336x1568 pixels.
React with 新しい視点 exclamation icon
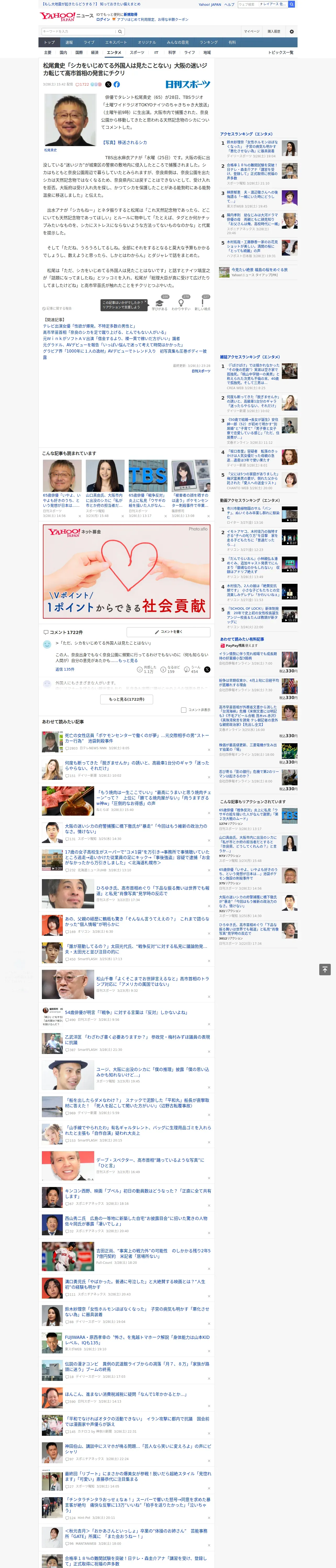pyautogui.click(x=203, y=303)
